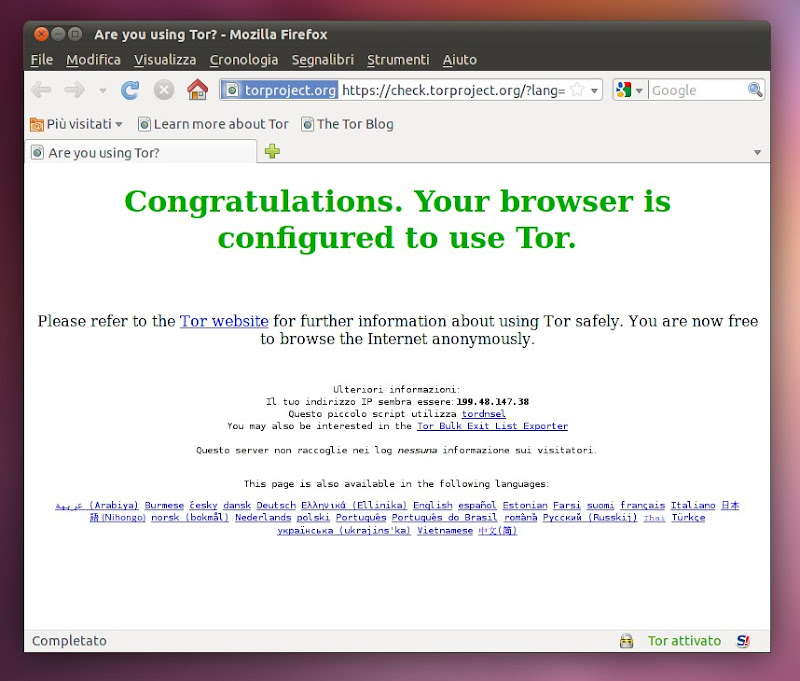Click the URL address field
The height and width of the screenshot is (681, 800).
coord(453,90)
